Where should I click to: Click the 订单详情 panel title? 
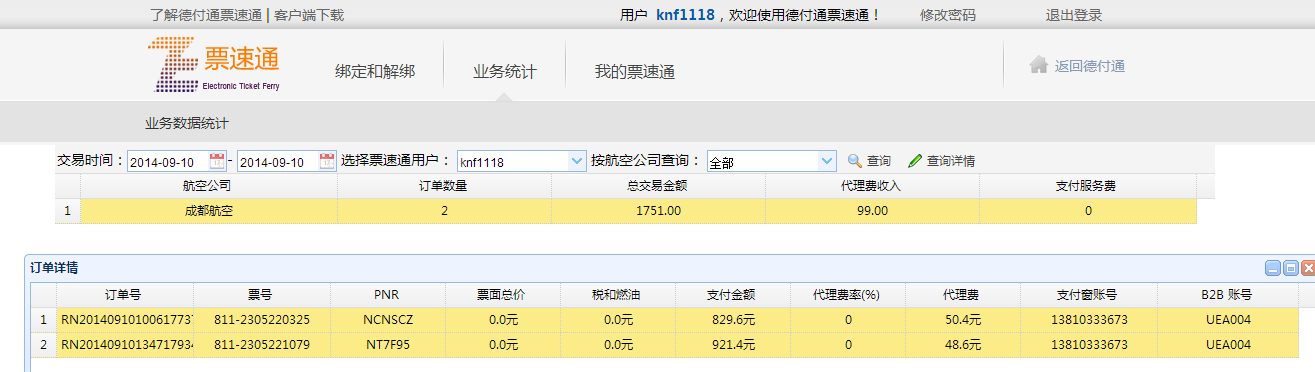pyautogui.click(x=54, y=267)
